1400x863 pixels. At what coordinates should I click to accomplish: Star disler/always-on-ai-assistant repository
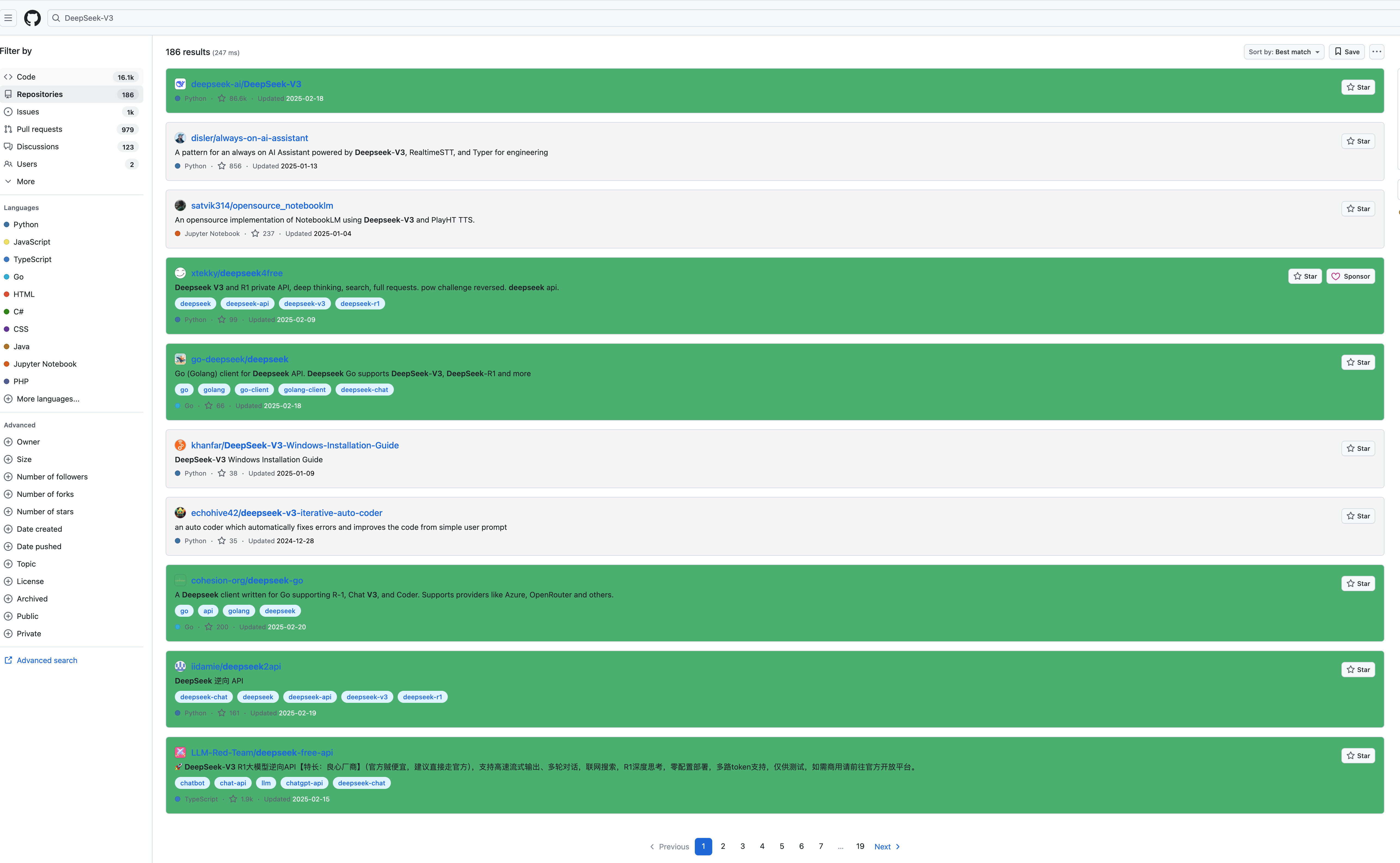pos(1358,141)
